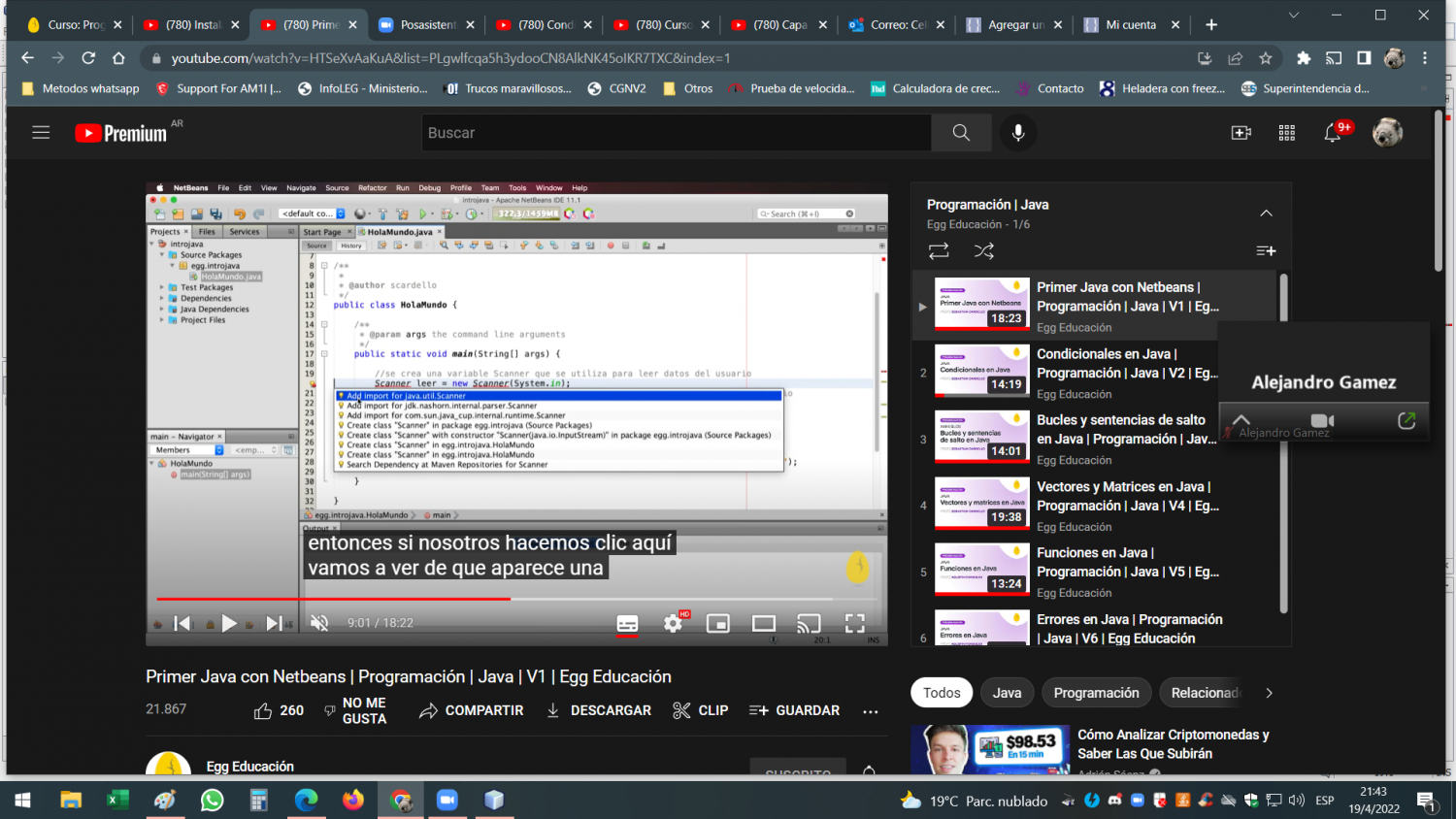
Task: Switch to the Posasistente Zoom tab
Action: coord(426,24)
